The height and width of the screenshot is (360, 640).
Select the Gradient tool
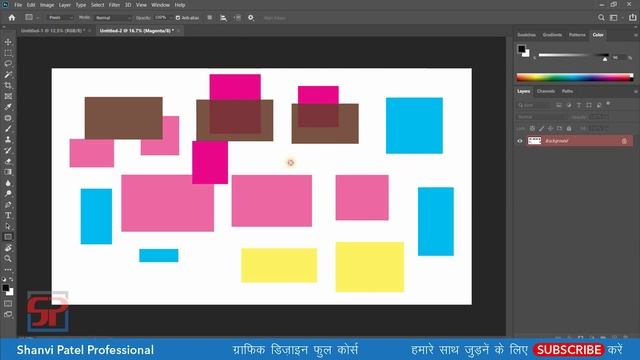(x=8, y=172)
